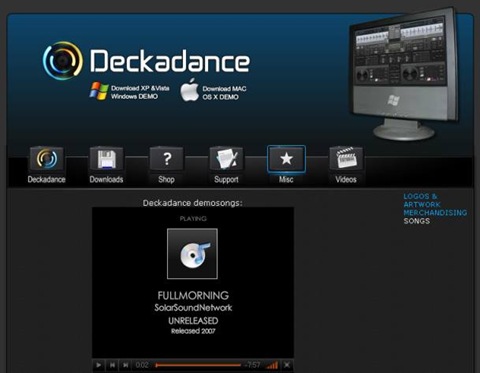Start playback with the play button

tap(99, 365)
